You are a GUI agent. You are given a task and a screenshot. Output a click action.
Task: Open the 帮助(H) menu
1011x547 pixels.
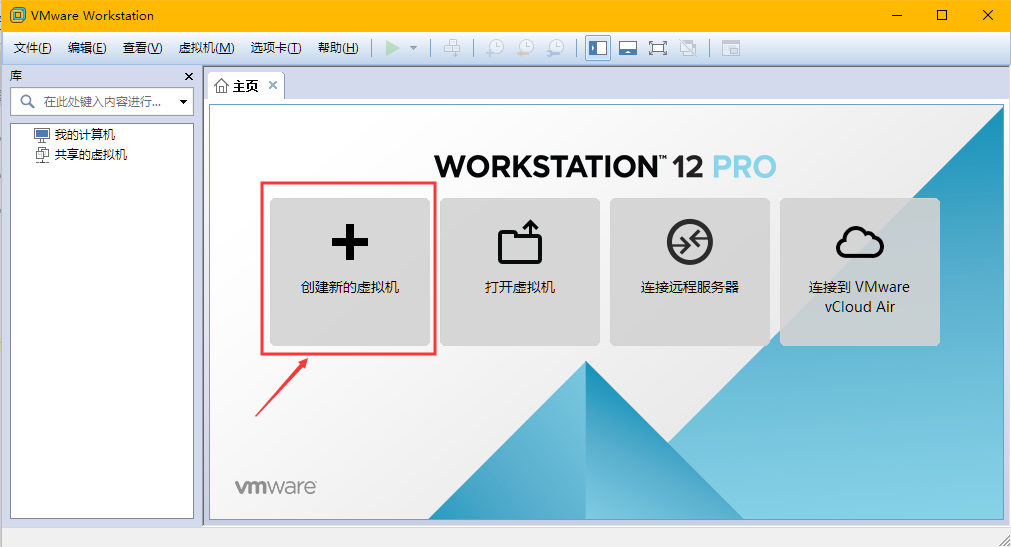point(338,48)
